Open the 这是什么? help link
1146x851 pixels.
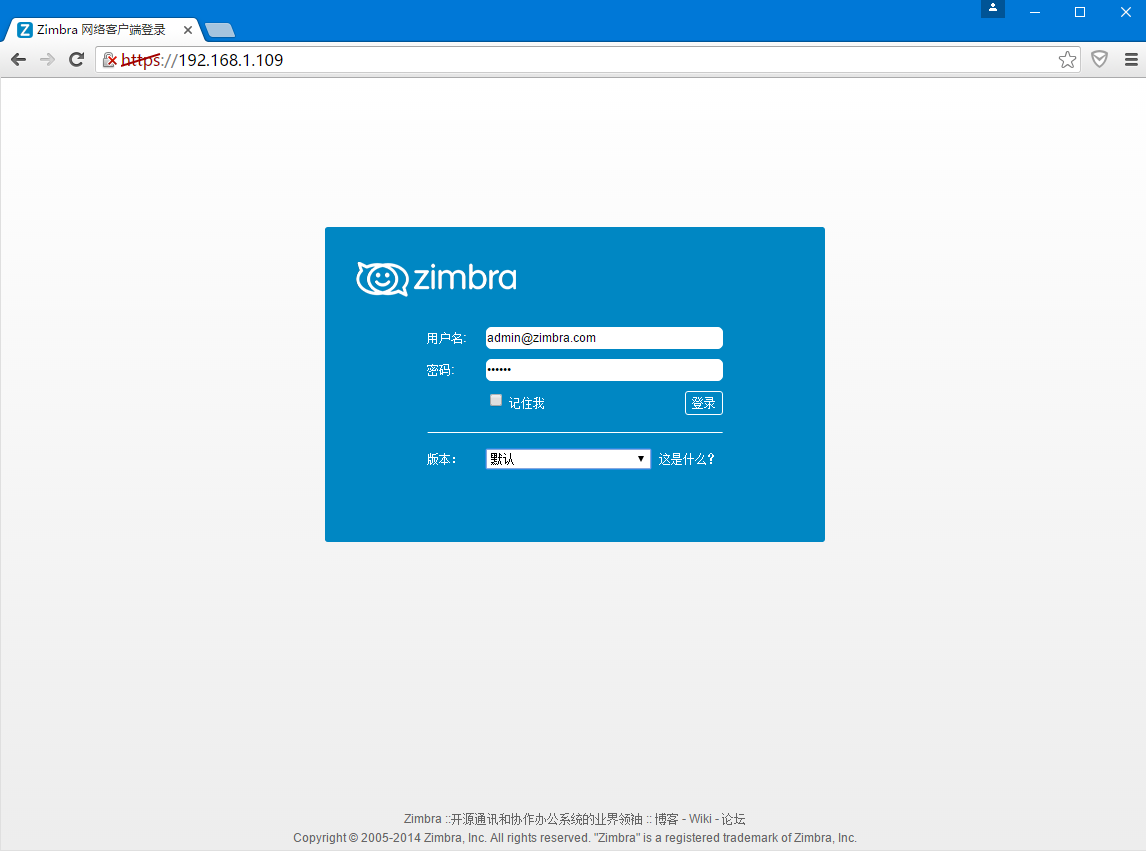click(686, 459)
